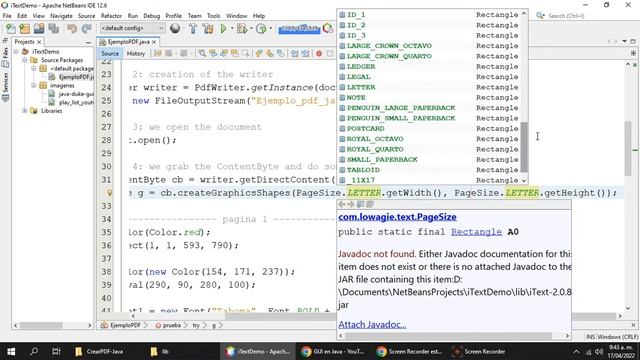Collapse the imagenes package node
The height and width of the screenshot is (360, 640).
33,85
